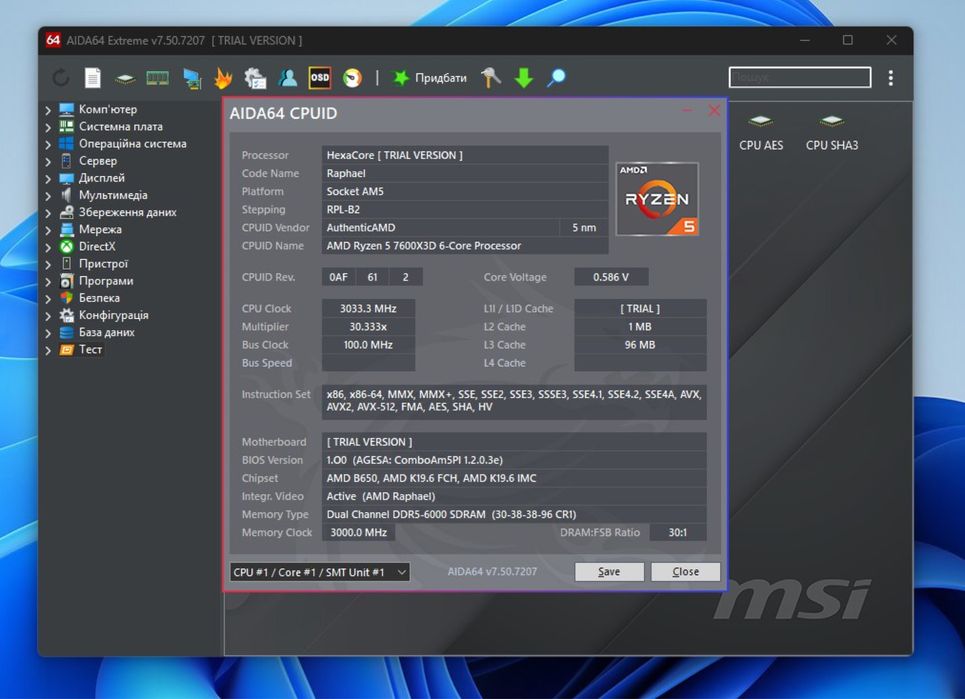
Task: Click the Системна плата motherboard icon
Action: [x=66, y=127]
